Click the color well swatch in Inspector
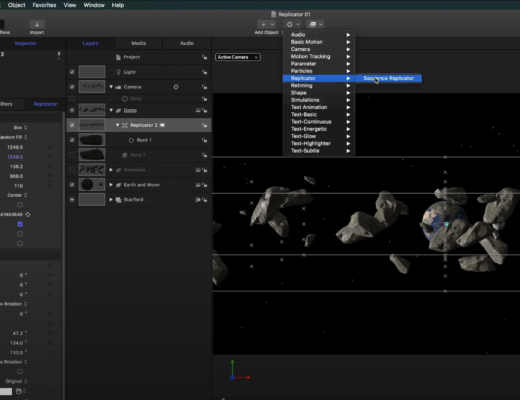This screenshot has height=400, width=520. tap(6, 391)
